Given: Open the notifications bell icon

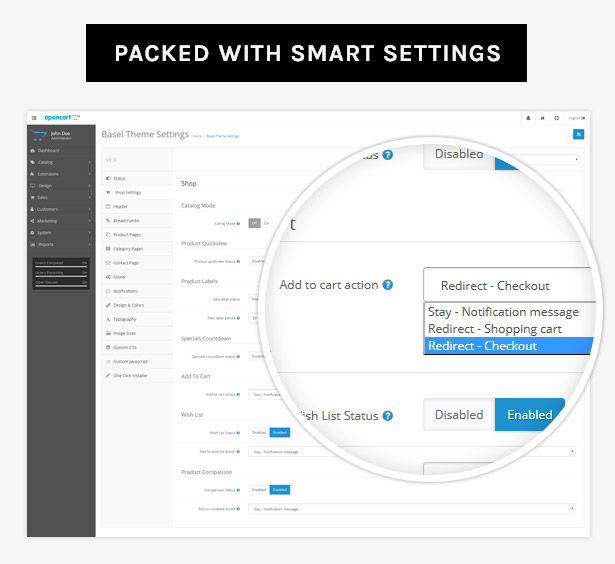Looking at the screenshot, I should [x=528, y=118].
